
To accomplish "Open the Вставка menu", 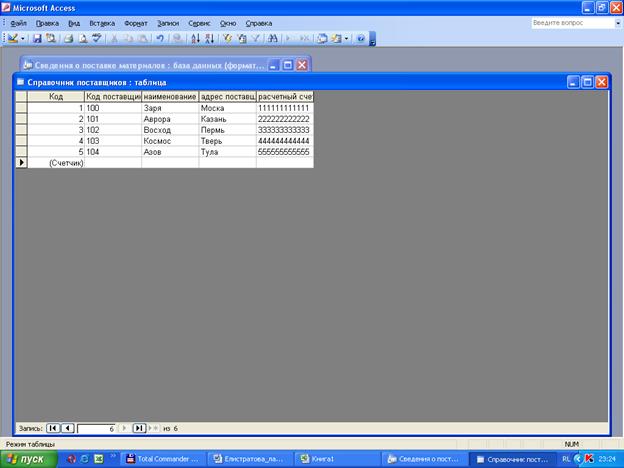I will [102, 23].
